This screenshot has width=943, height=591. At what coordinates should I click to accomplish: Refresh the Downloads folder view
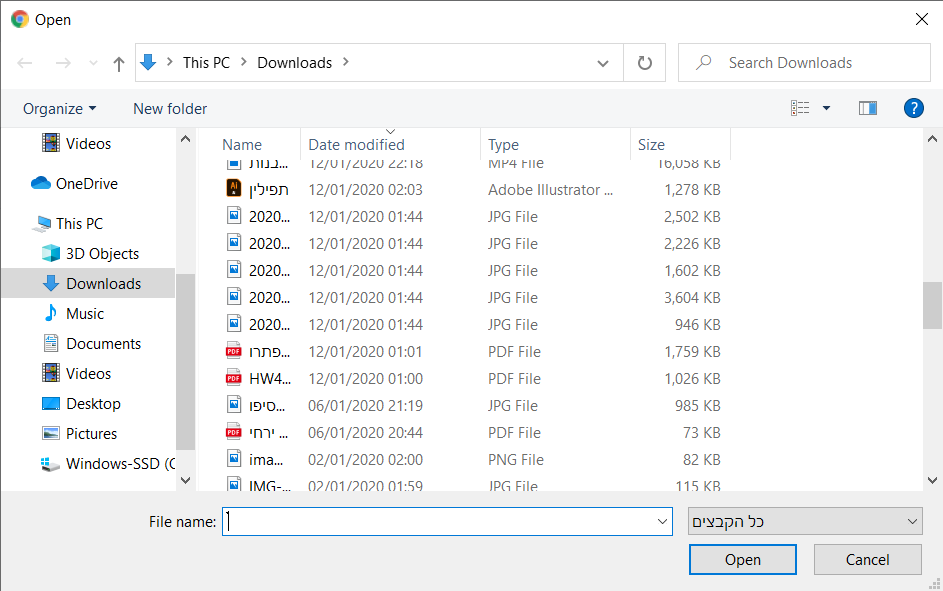pos(645,63)
